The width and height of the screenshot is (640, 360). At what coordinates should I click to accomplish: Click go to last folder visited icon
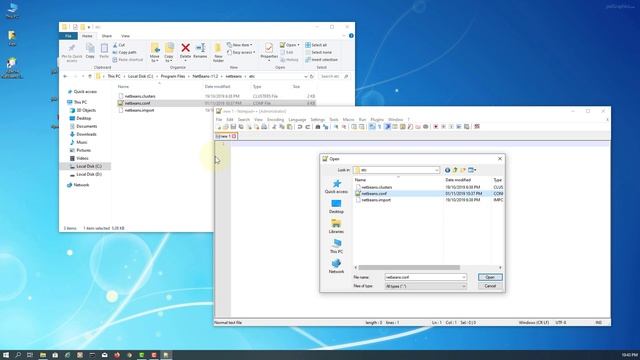tap(447, 170)
